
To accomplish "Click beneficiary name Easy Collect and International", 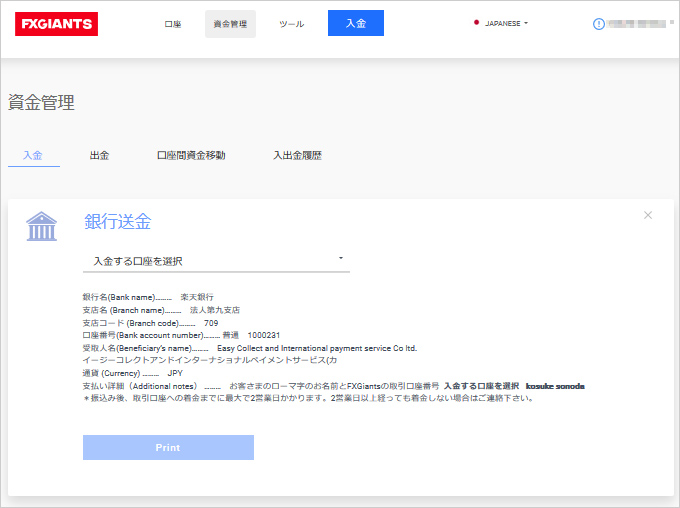I will click(x=317, y=348).
